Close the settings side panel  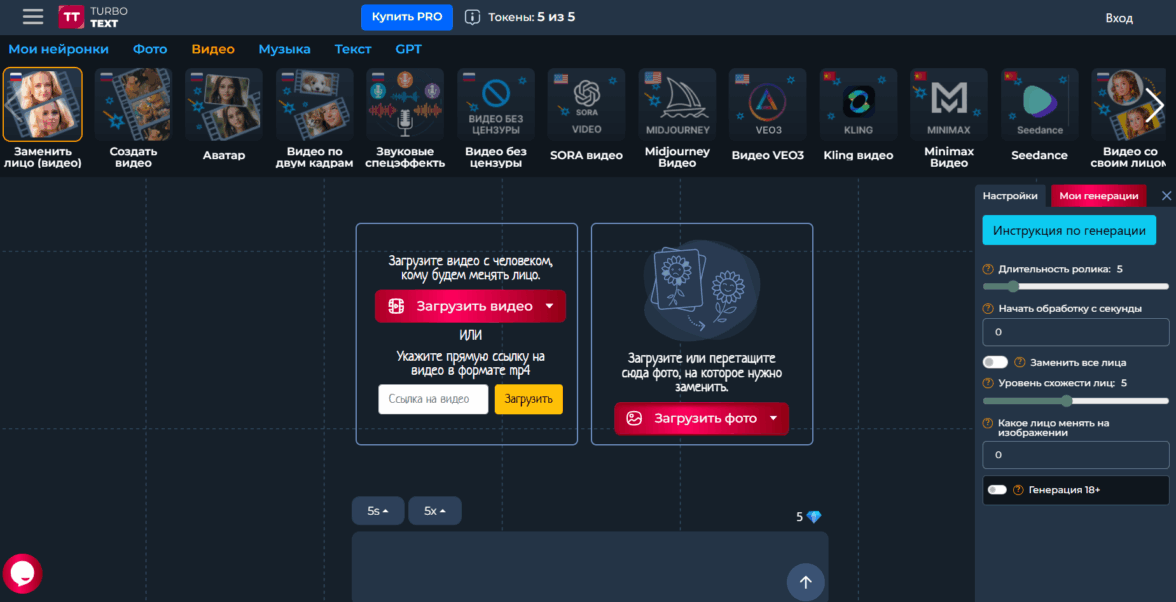1166,196
